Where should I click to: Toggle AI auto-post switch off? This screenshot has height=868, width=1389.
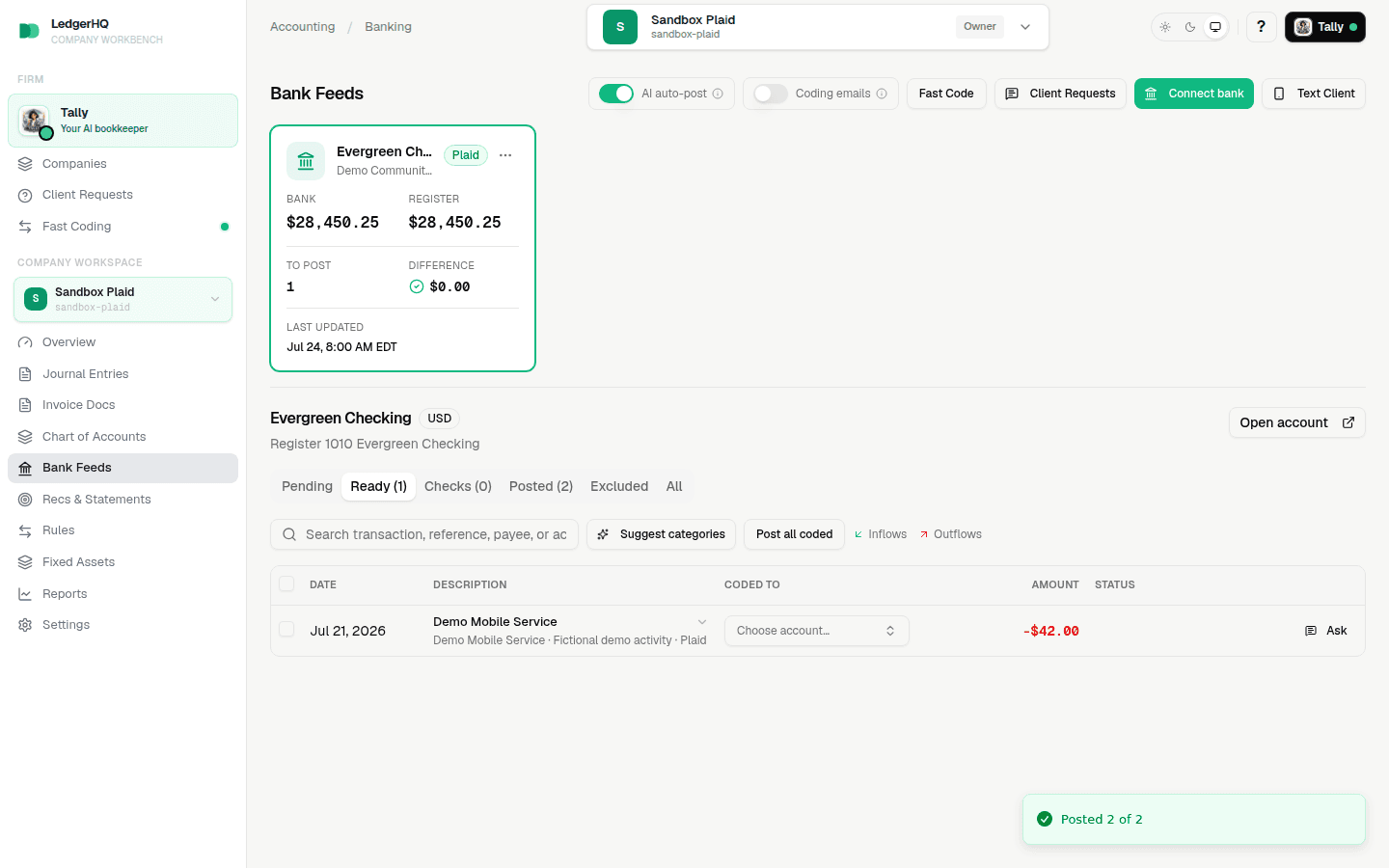pos(616,94)
